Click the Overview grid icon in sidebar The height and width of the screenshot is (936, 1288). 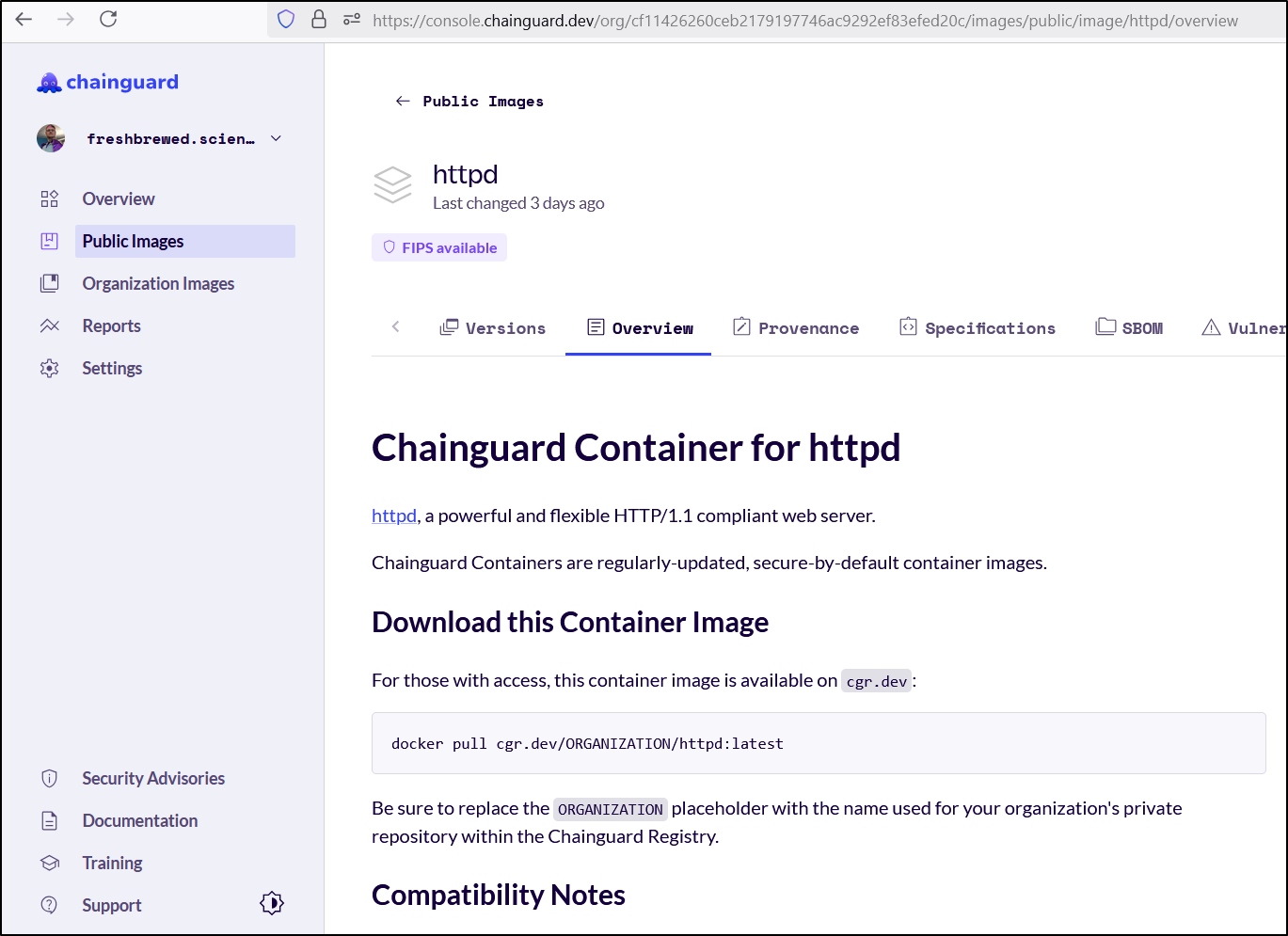50,198
